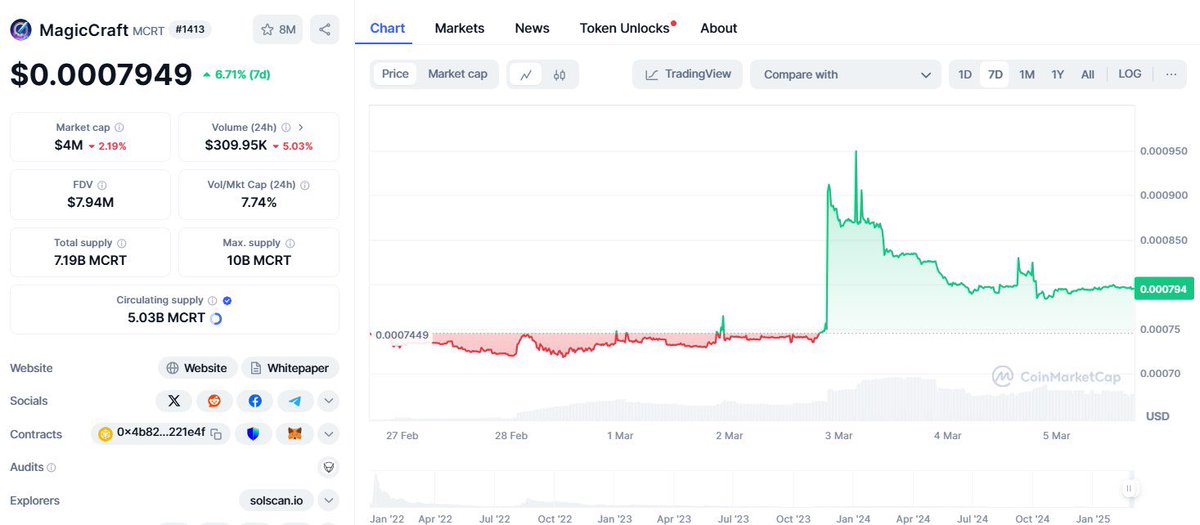Open the Token Unlocks tab
Screen dimensions: 1200x525
tap(625, 28)
